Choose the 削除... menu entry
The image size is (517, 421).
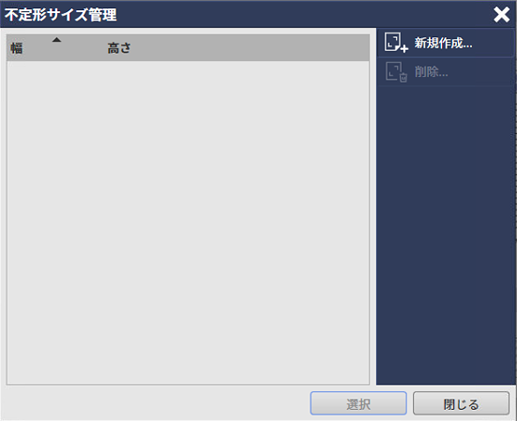tap(446, 72)
